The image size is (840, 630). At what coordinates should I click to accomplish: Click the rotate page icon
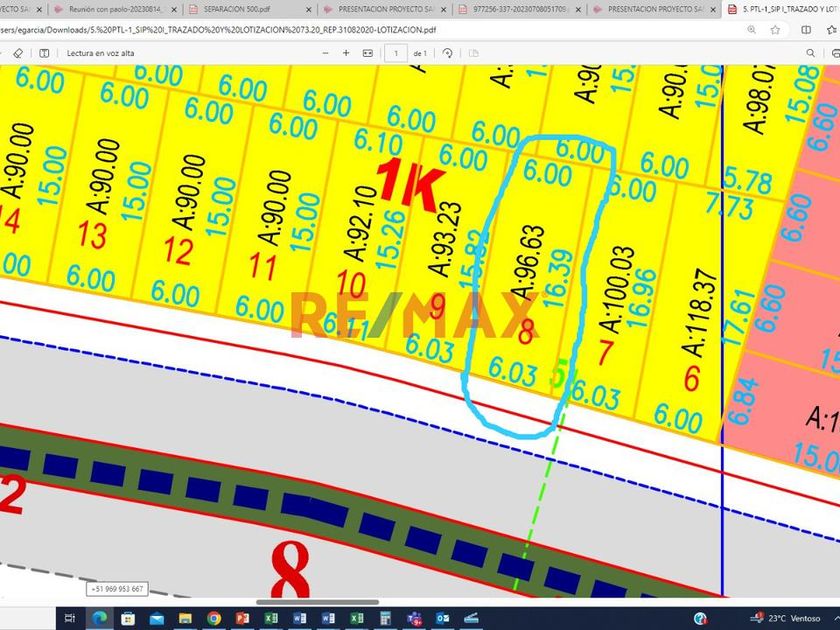447,53
